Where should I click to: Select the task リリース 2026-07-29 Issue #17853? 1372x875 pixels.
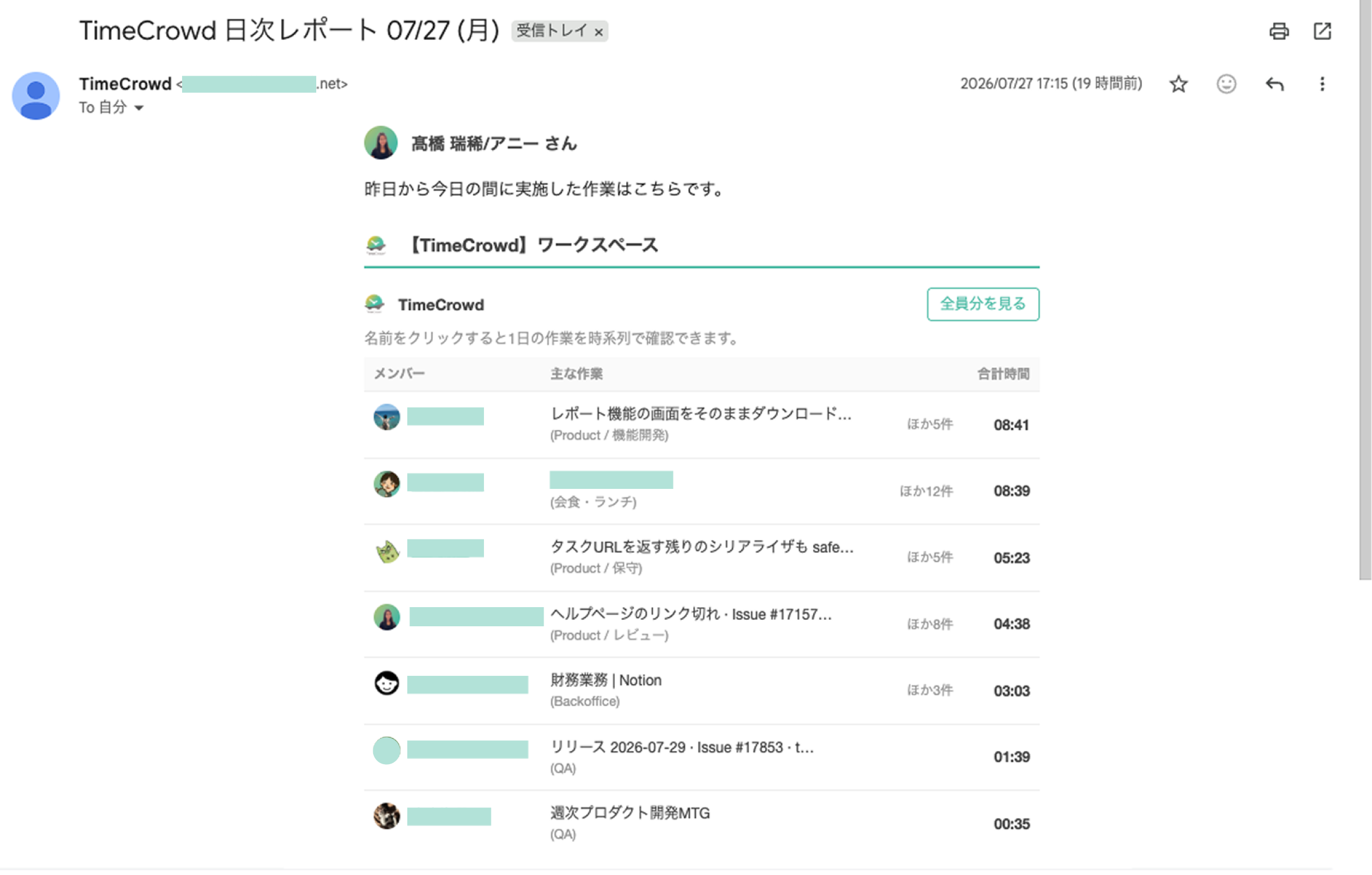tap(682, 747)
